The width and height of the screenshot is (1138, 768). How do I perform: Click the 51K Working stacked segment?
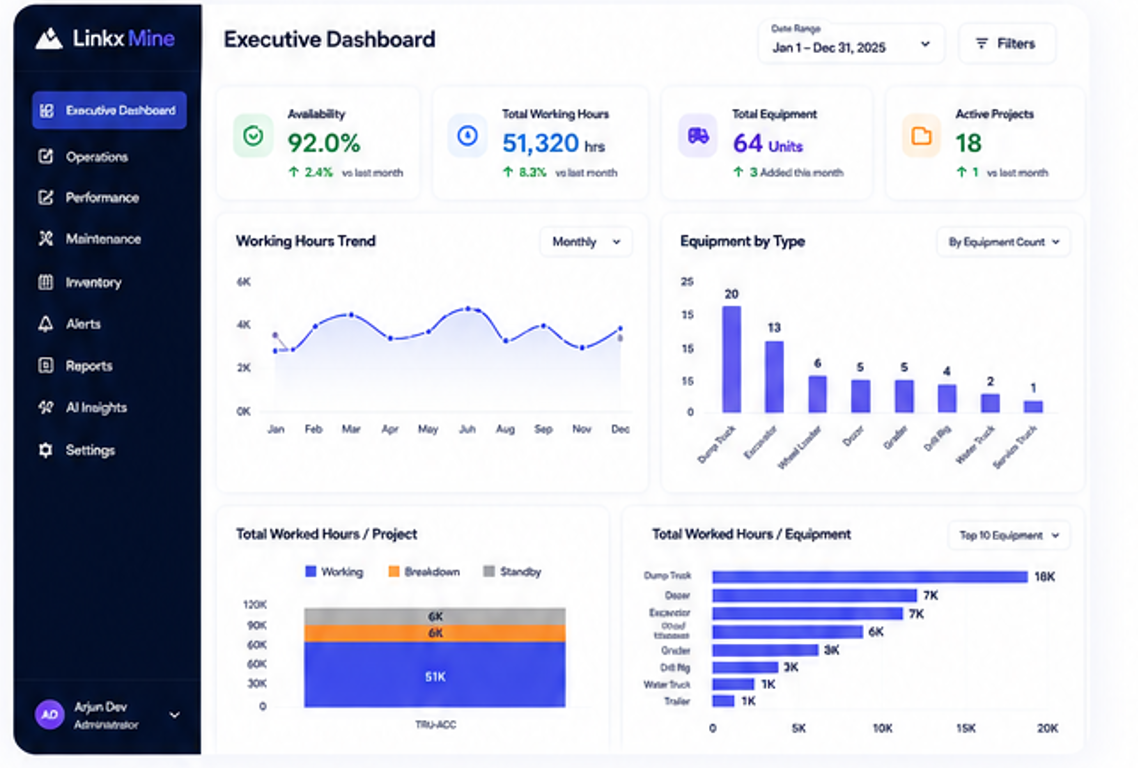pyautogui.click(x=435, y=674)
